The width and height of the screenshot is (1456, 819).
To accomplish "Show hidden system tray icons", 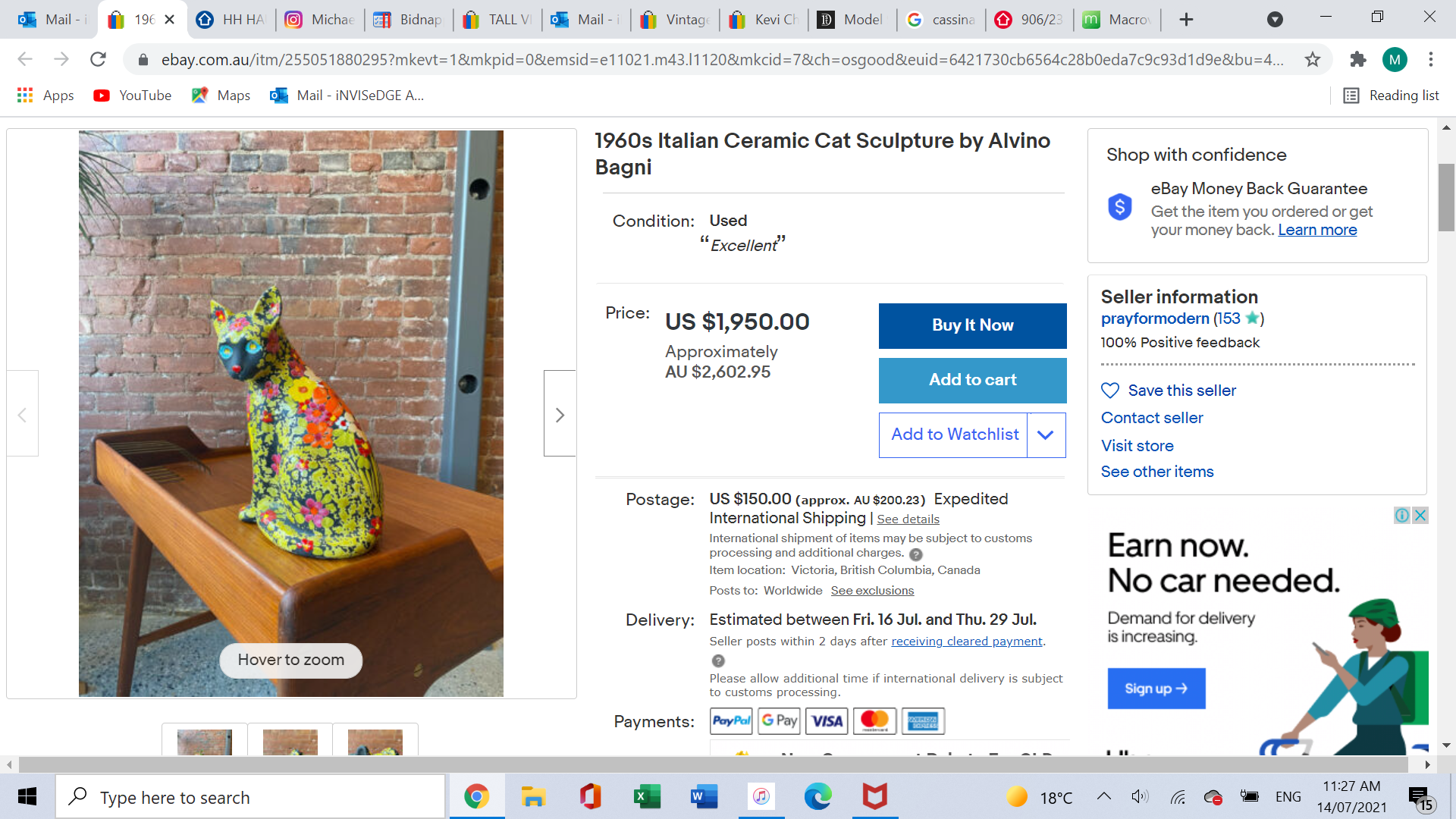I will (x=1104, y=796).
